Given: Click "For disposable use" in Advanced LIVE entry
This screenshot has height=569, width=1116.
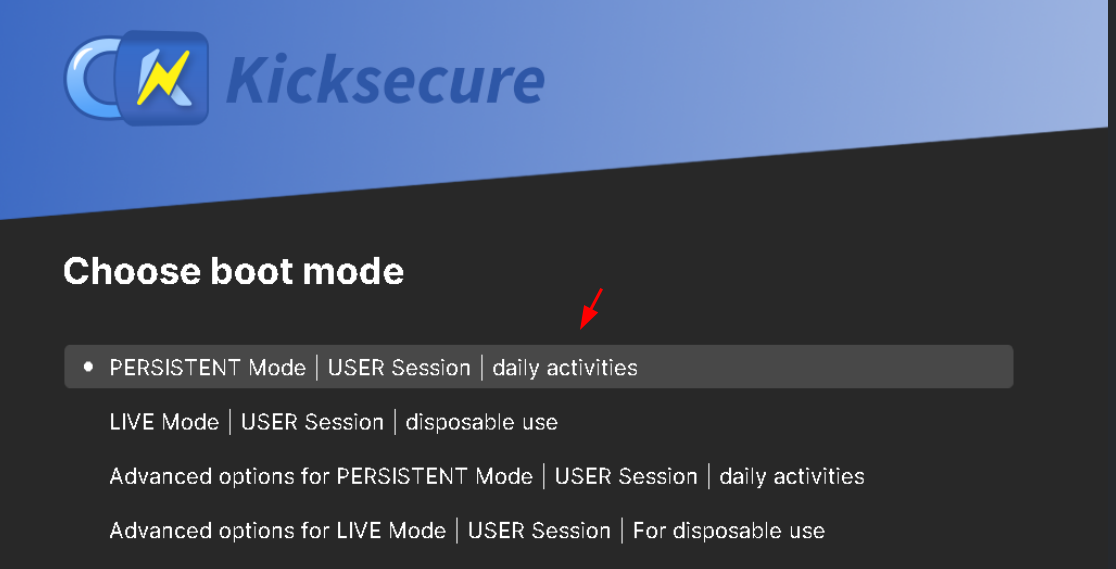Looking at the screenshot, I should [x=729, y=530].
